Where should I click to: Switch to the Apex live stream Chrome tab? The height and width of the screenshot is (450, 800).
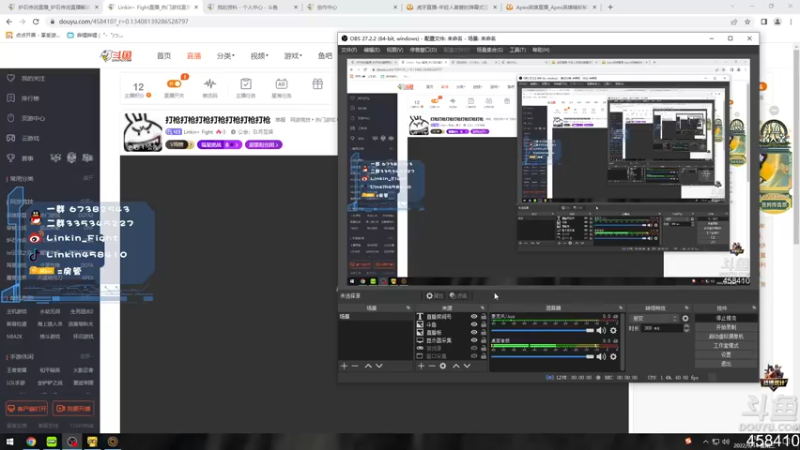[551, 7]
